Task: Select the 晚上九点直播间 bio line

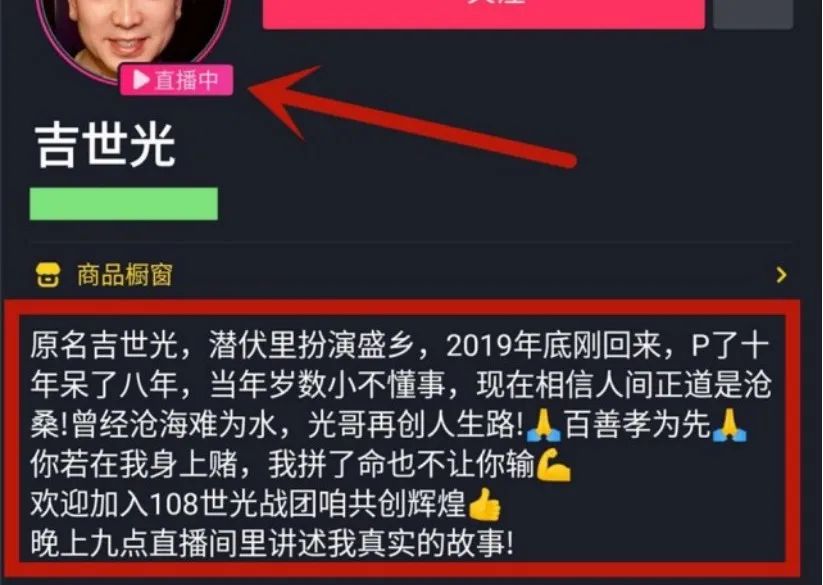Action: [272, 544]
